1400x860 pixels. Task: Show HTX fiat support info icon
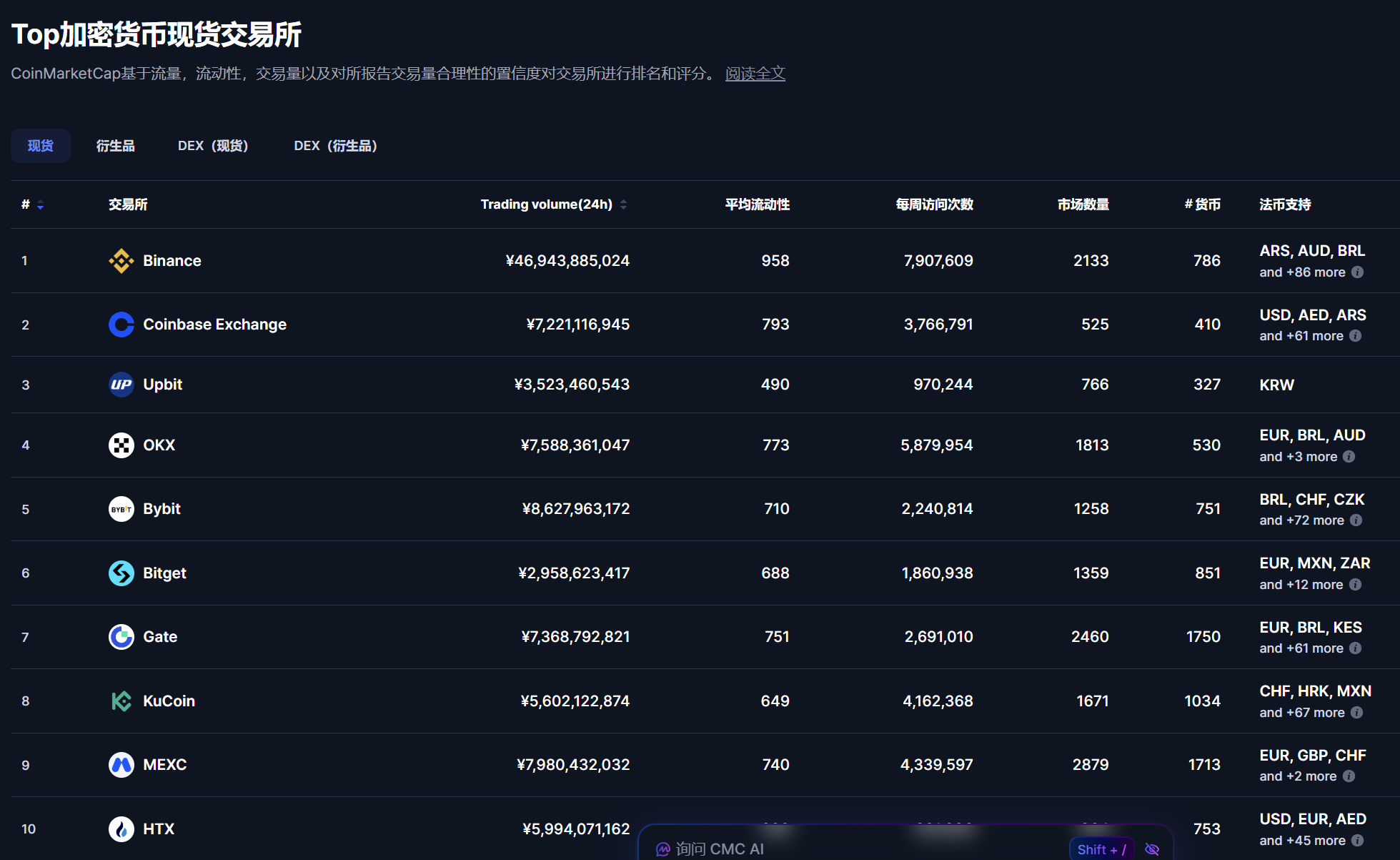pos(1358,841)
